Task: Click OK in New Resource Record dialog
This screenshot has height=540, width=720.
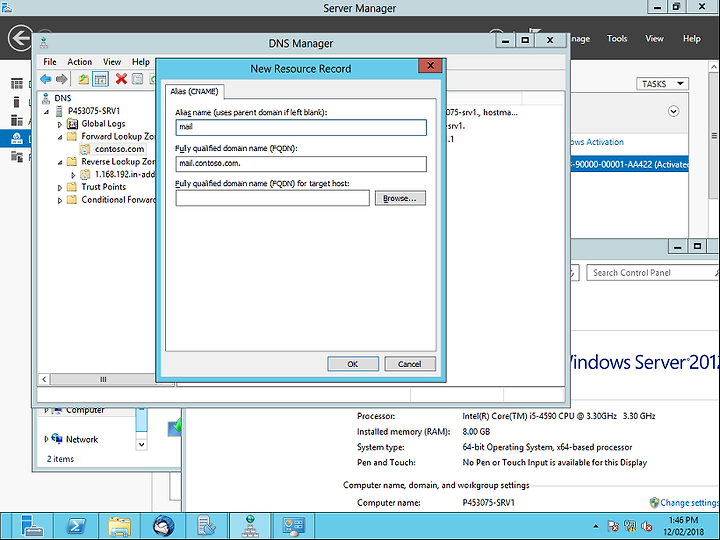Action: point(353,364)
